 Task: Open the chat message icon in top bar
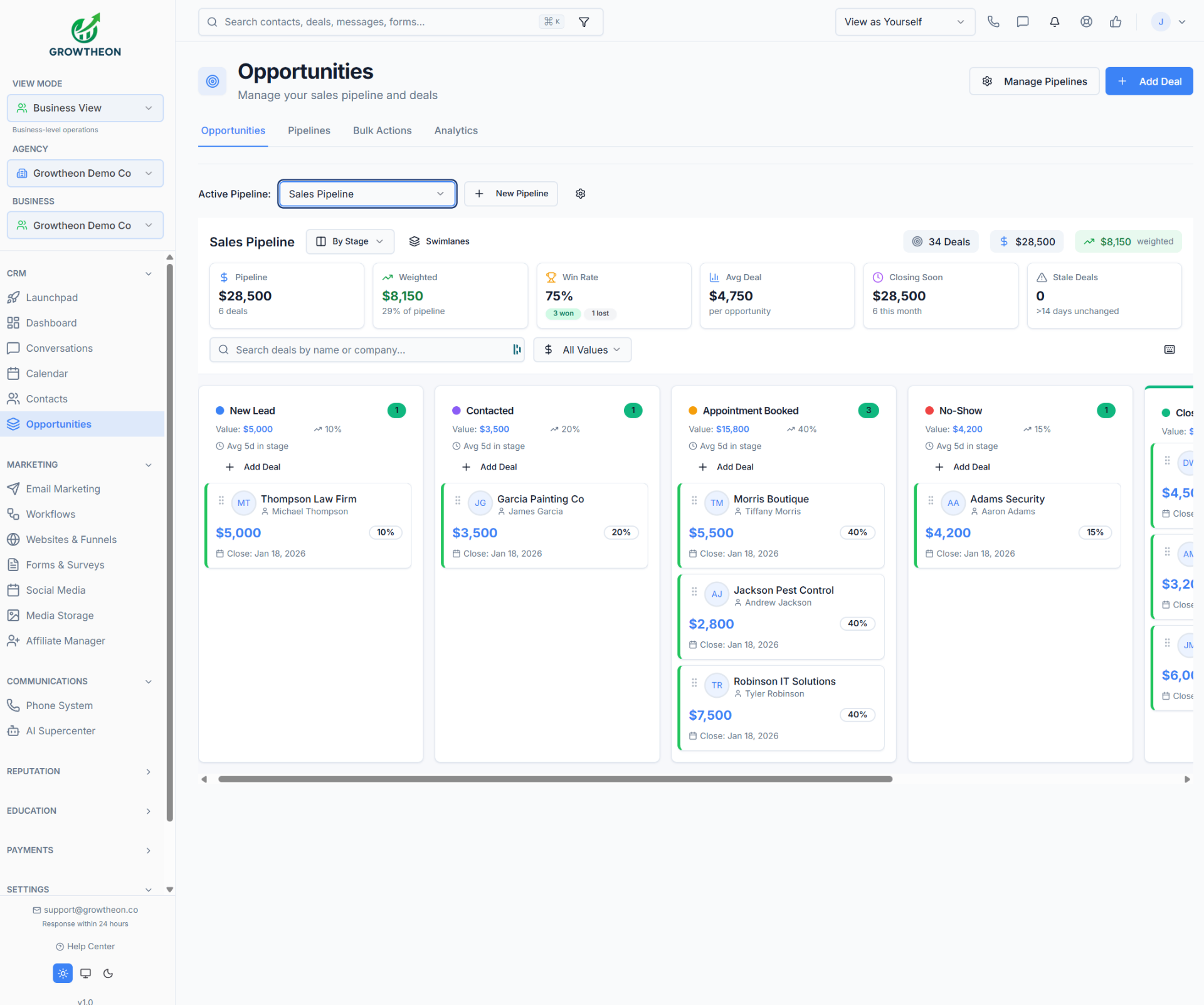point(1023,22)
